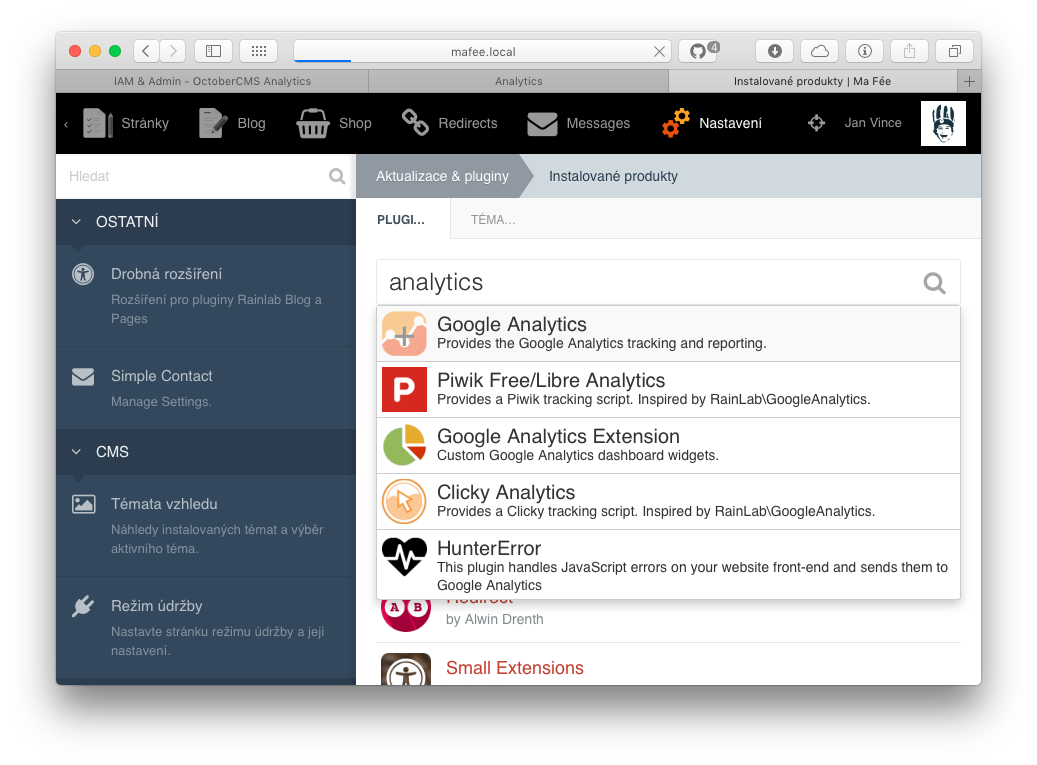1037x765 pixels.
Task: Switch to the Analytics browser tab
Action: pyautogui.click(x=518, y=81)
